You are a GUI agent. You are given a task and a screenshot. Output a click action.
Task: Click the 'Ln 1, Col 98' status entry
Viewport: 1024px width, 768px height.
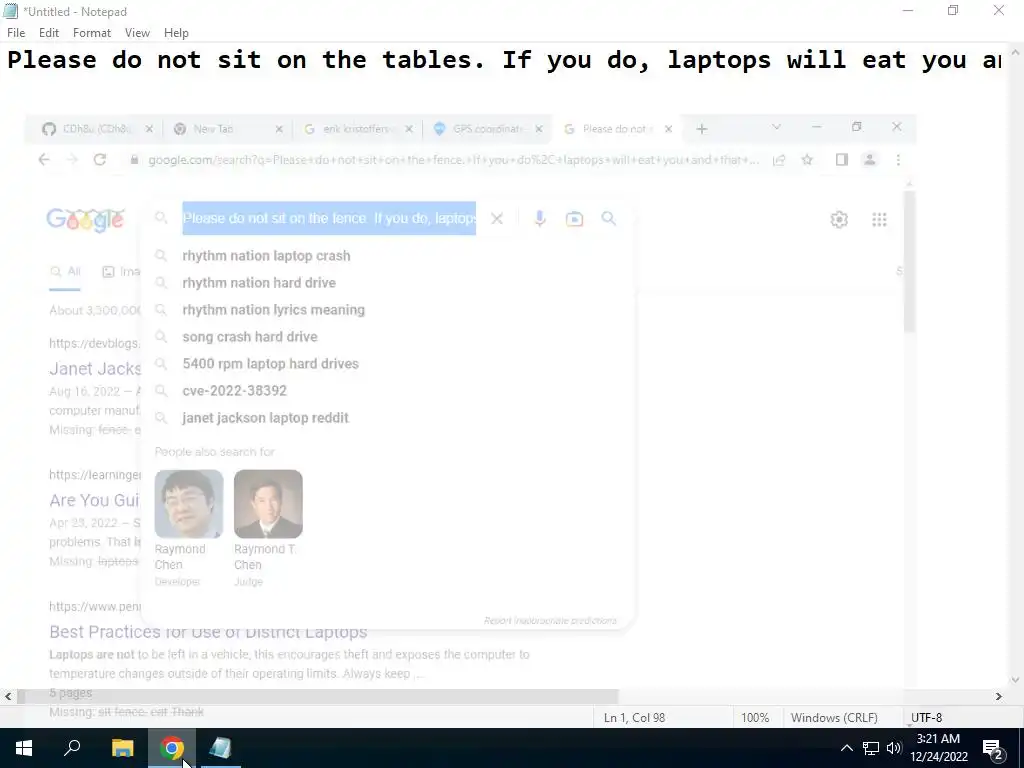pos(634,718)
